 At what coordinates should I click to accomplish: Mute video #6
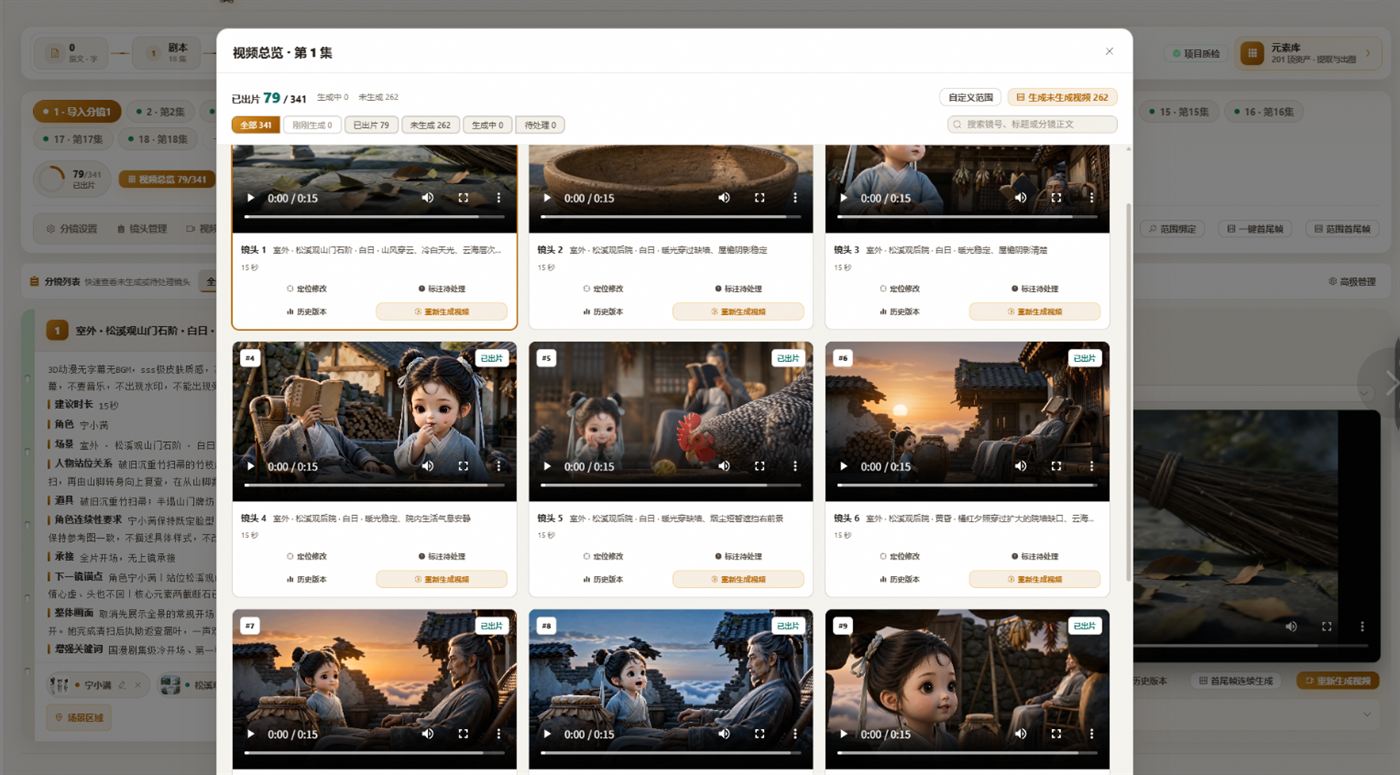pyautogui.click(x=1021, y=466)
